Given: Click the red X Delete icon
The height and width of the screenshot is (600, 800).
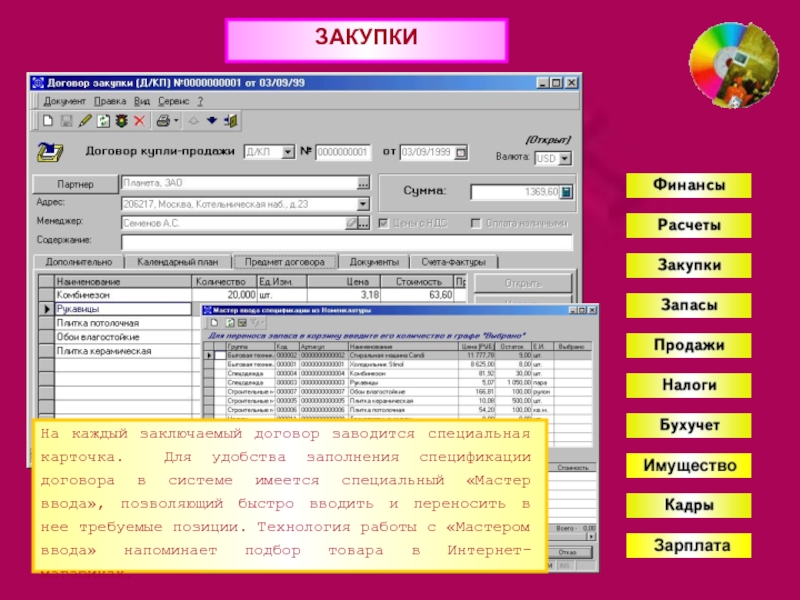Looking at the screenshot, I should coord(139,121).
